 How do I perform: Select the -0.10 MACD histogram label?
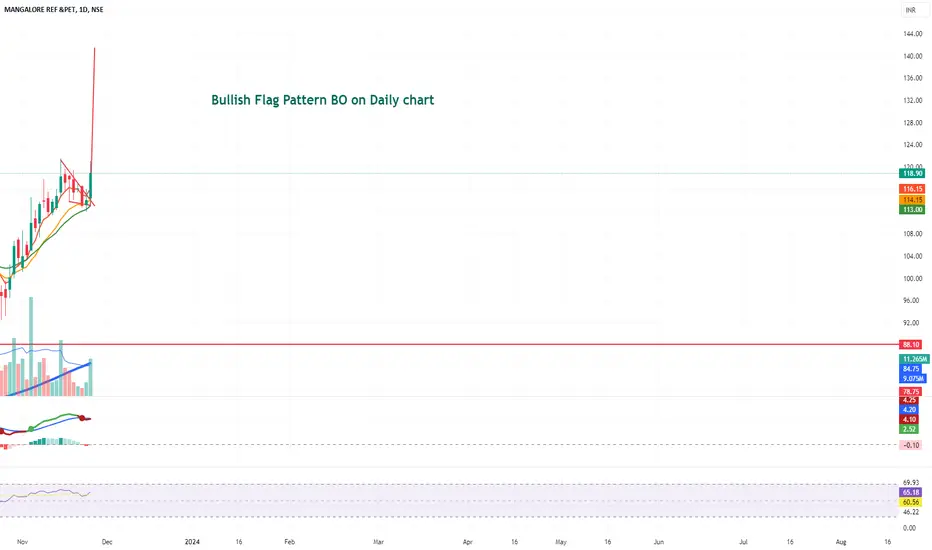(911, 445)
